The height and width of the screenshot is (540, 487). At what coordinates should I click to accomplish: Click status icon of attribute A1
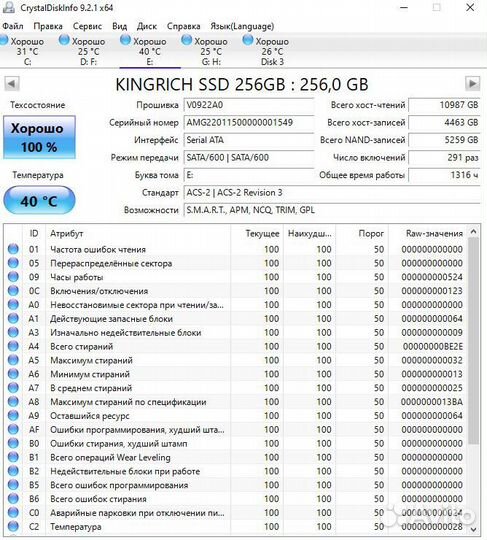[13, 318]
